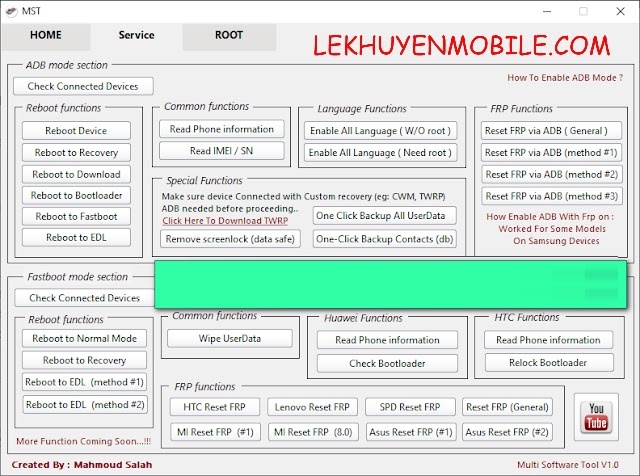Click Check Connected Devices in ADB section
This screenshot has width=640, height=476.
(x=83, y=86)
